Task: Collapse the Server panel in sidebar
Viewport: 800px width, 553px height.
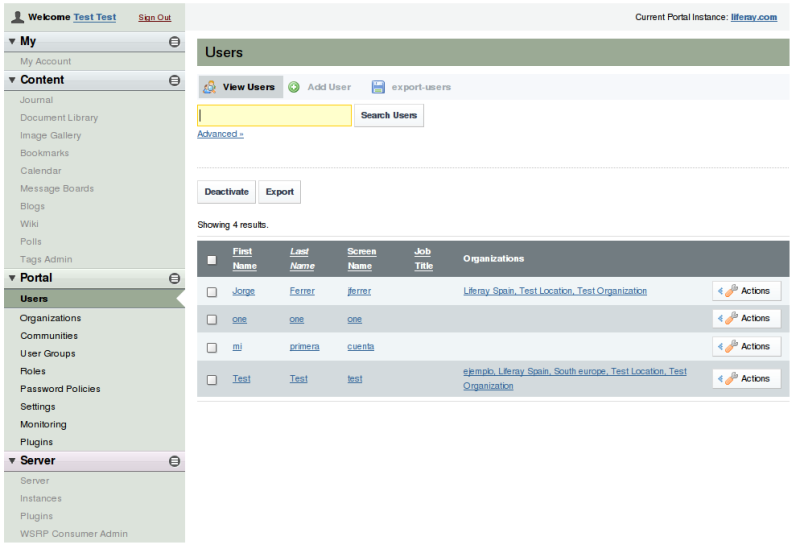Action: [174, 461]
